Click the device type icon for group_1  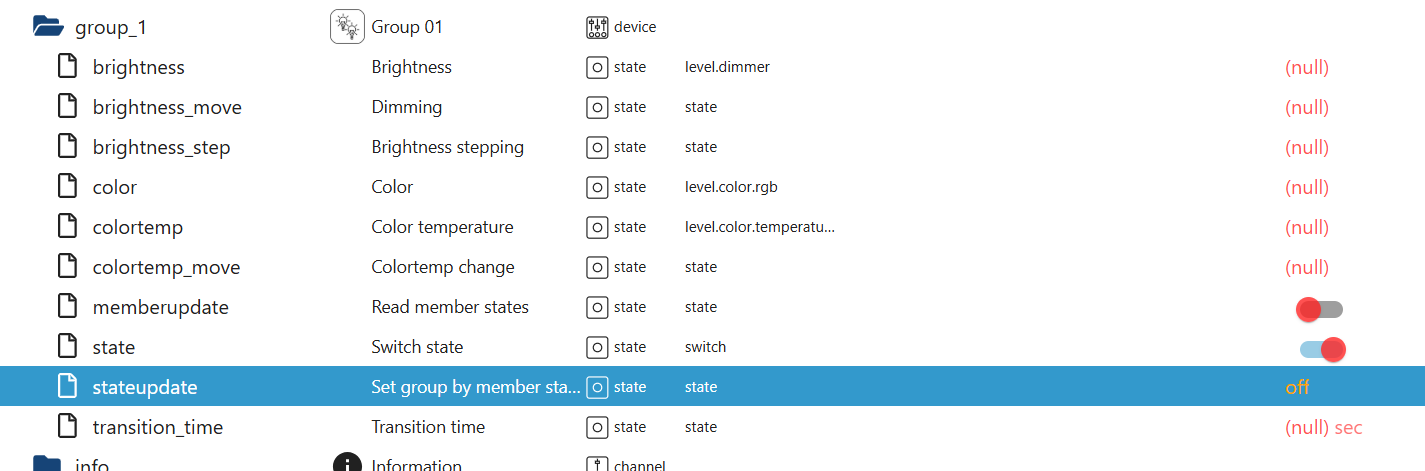pos(597,27)
